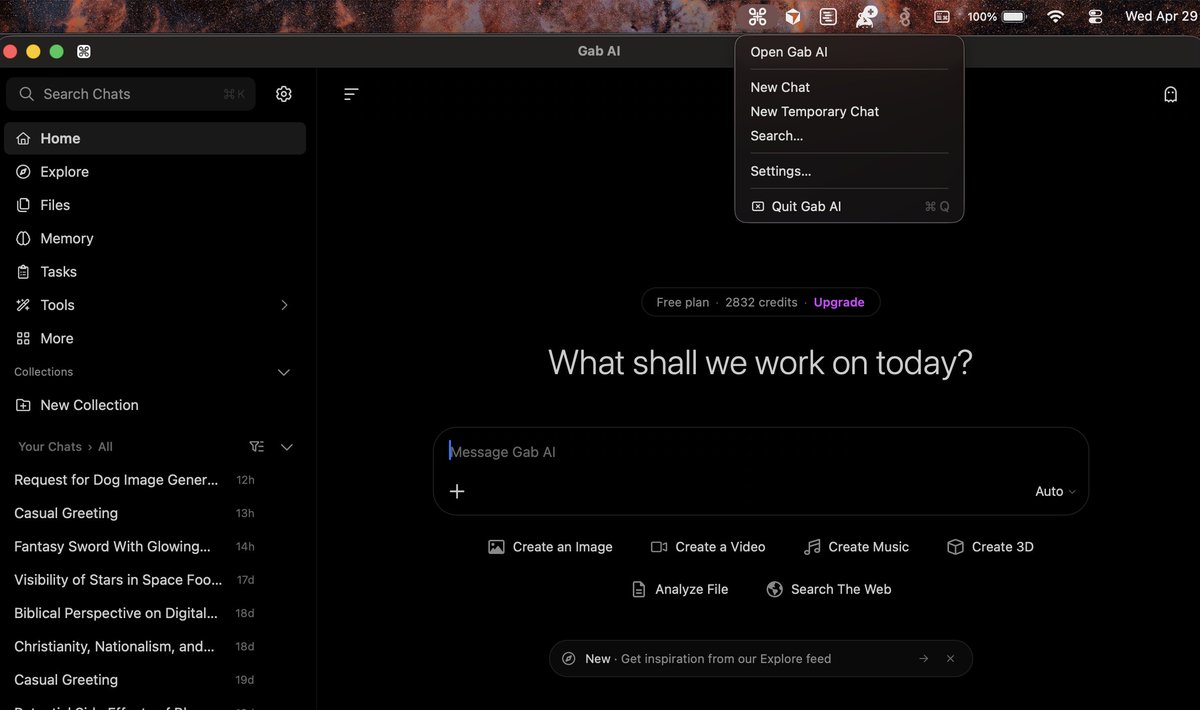The width and height of the screenshot is (1200, 710).
Task: Click Create a Video button
Action: coord(708,547)
